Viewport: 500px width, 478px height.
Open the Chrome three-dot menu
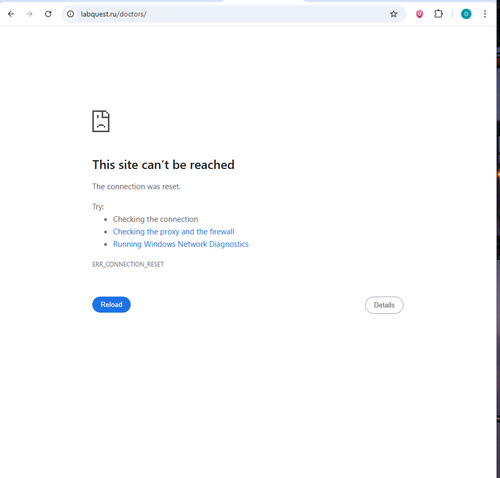click(x=485, y=14)
